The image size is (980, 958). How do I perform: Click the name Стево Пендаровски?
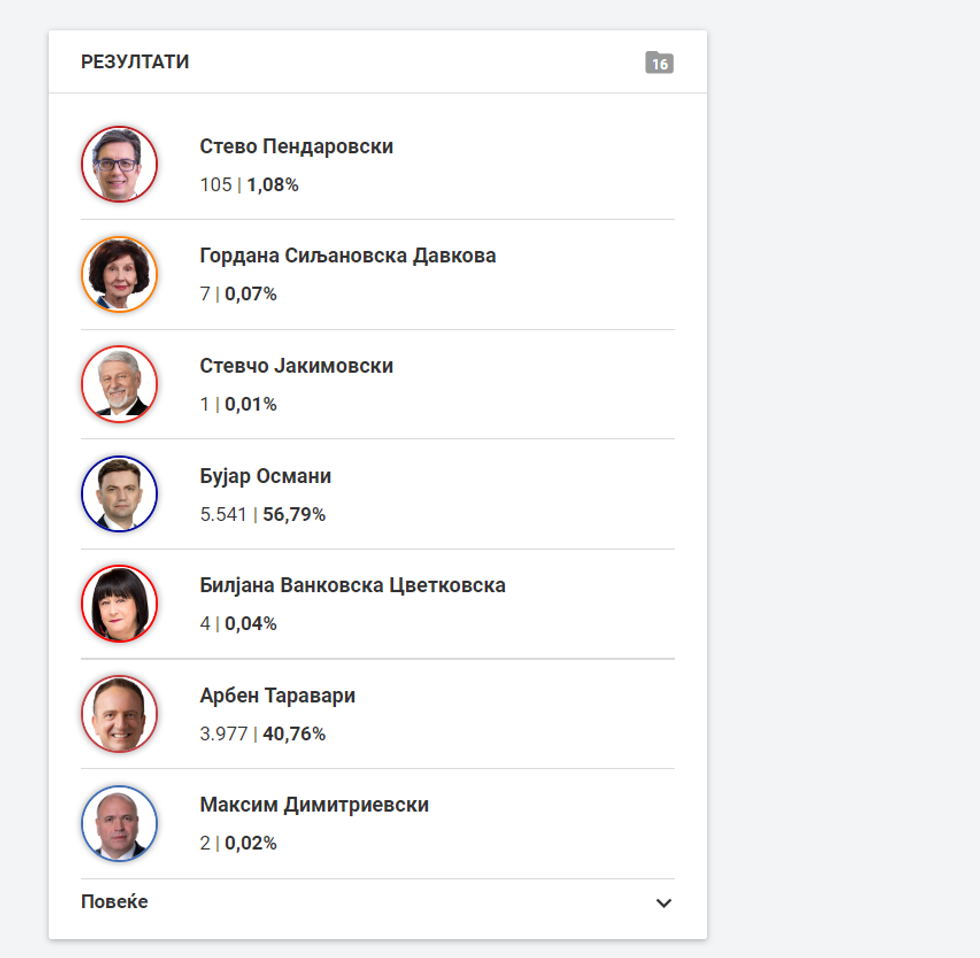296,147
